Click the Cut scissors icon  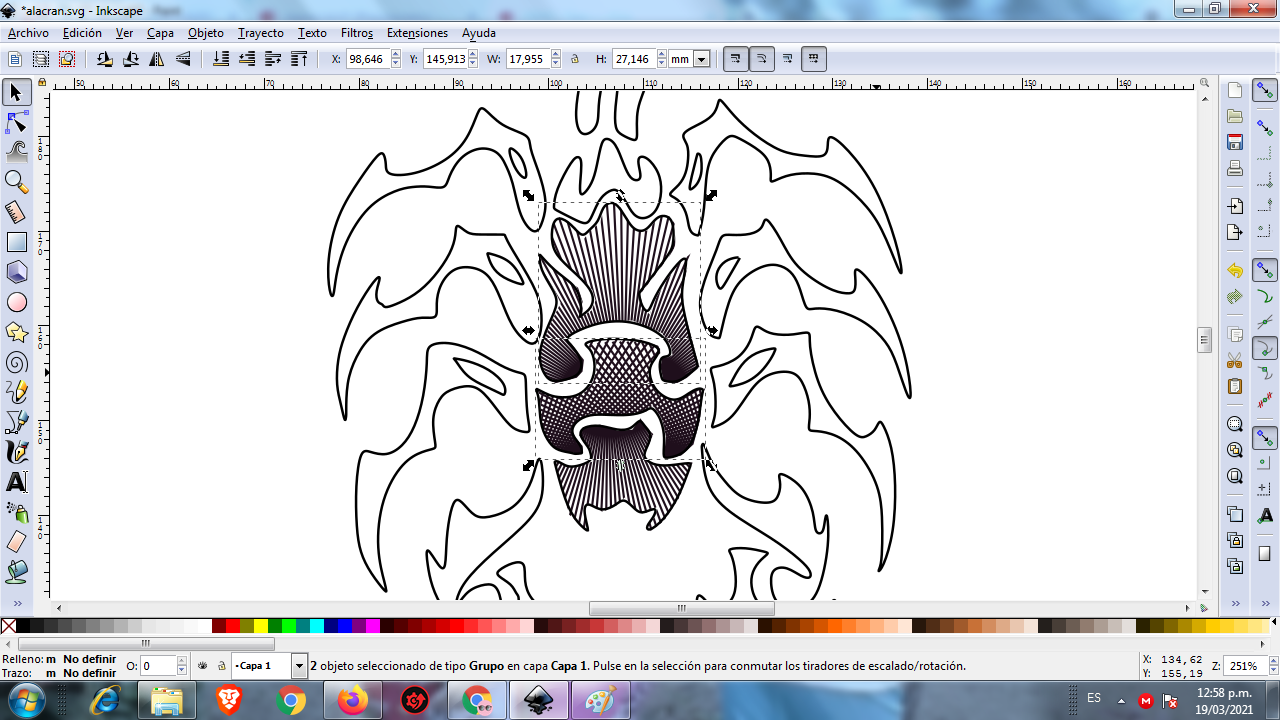1235,361
